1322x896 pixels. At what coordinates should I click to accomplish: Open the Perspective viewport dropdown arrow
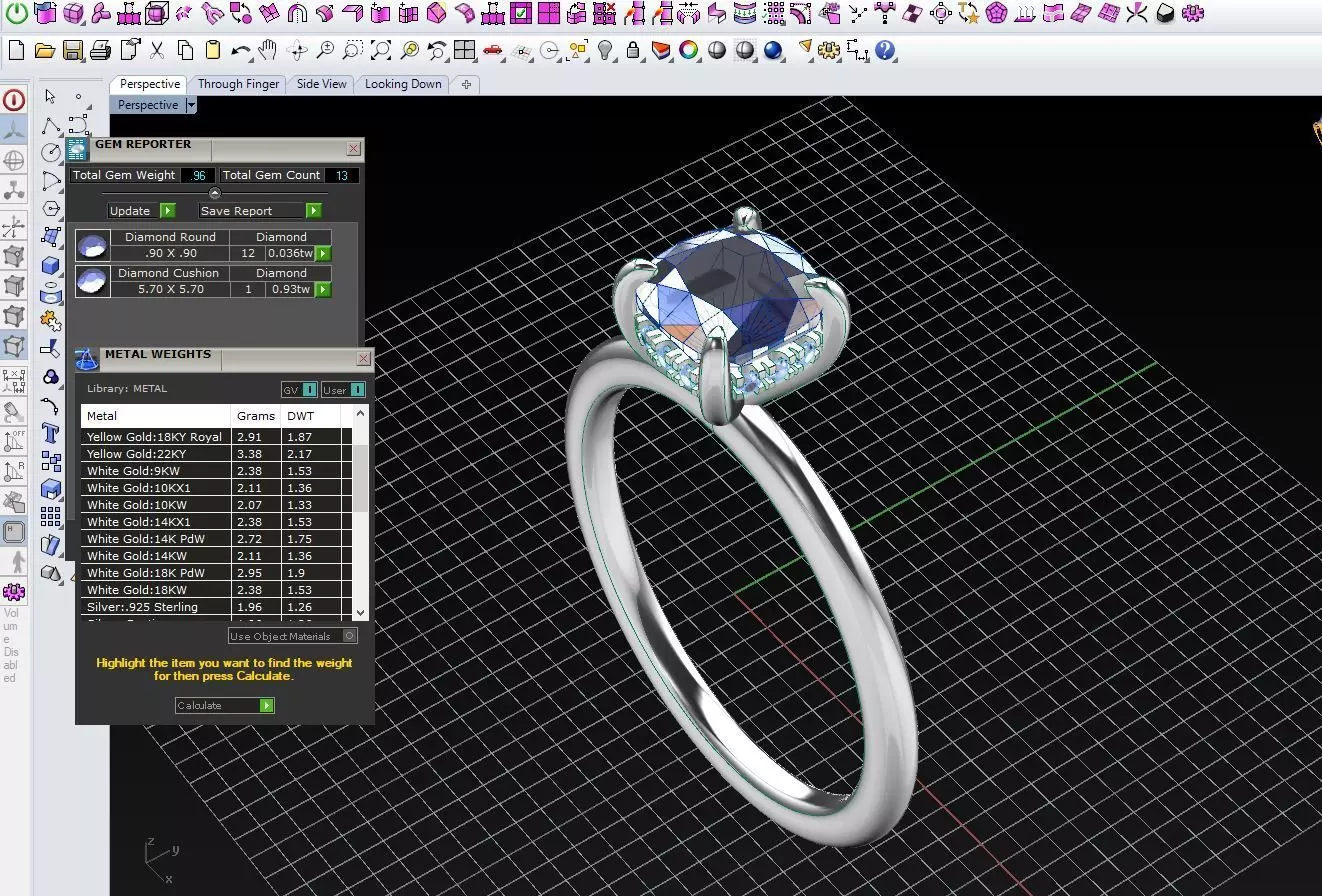tap(191, 105)
